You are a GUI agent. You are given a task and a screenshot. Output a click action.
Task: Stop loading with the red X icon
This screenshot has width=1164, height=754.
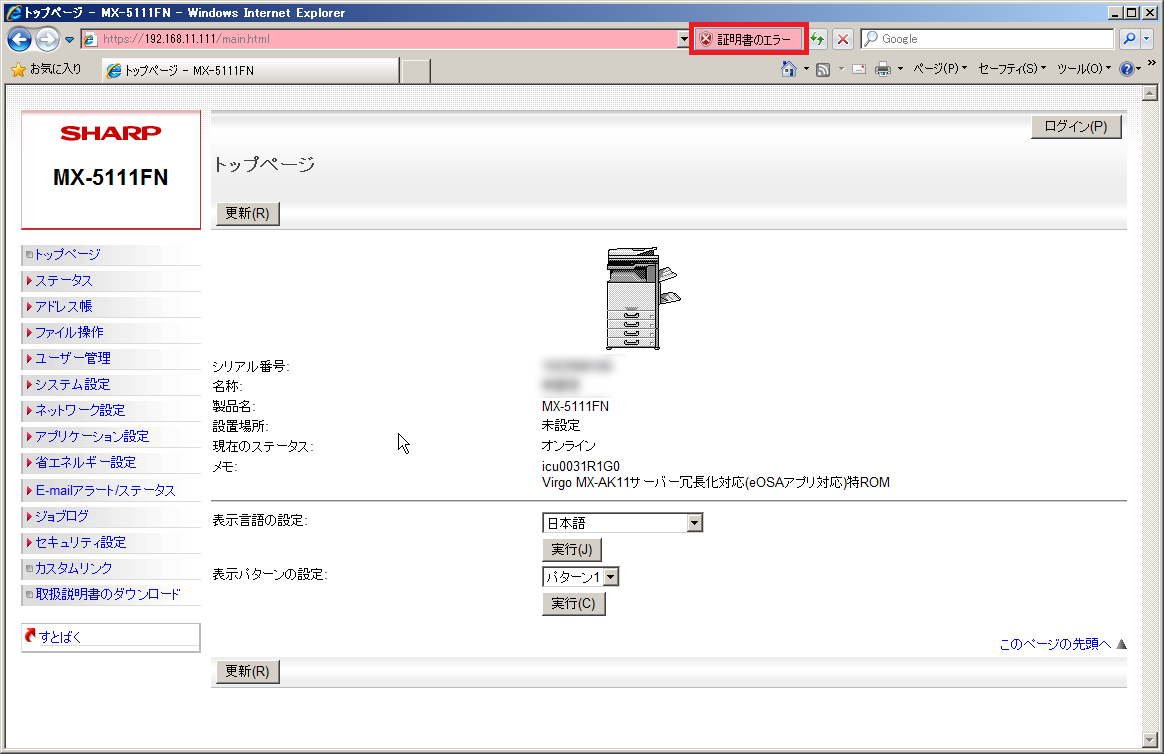(843, 39)
